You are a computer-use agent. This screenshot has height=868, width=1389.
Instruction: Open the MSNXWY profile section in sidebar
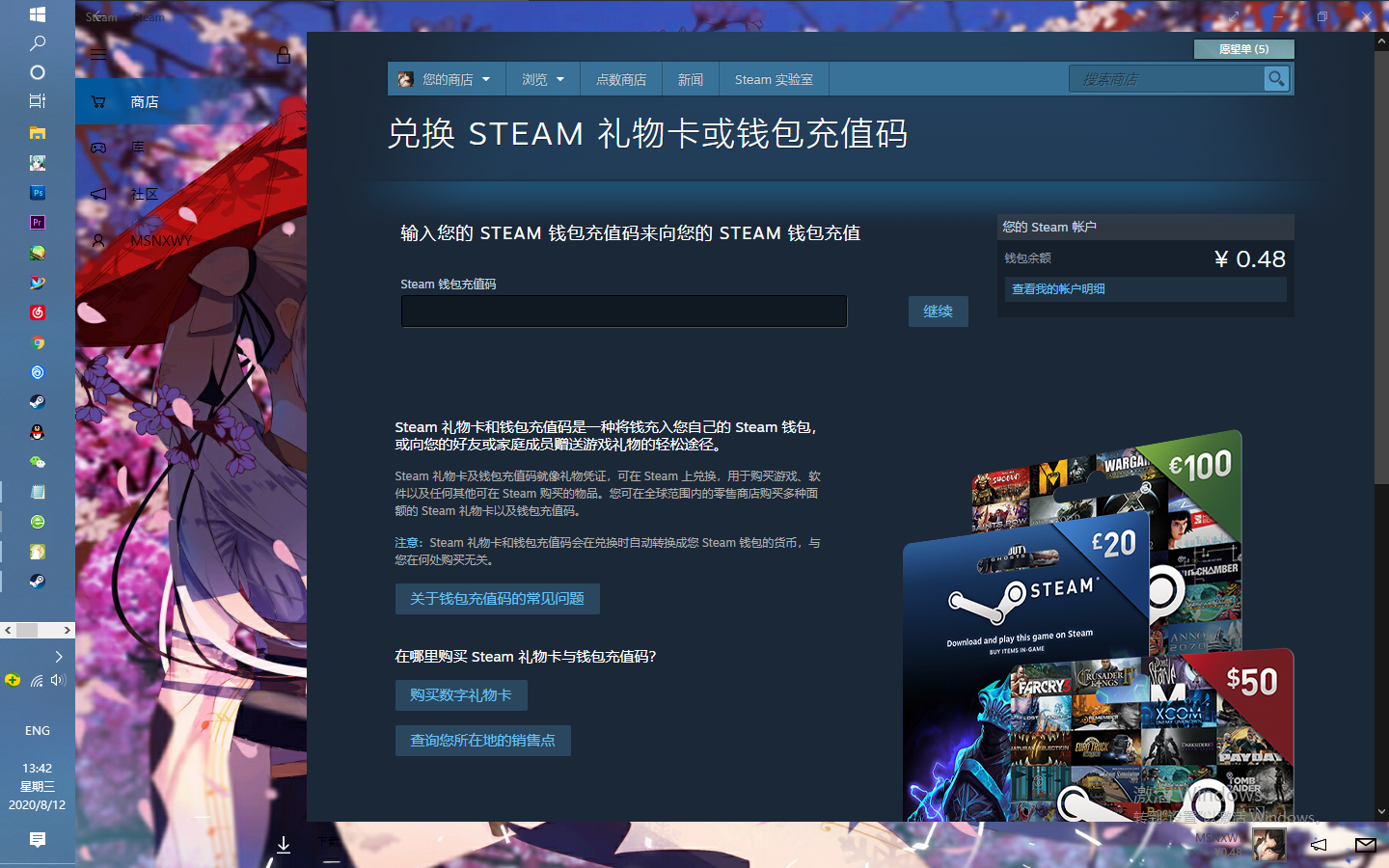pos(191,240)
